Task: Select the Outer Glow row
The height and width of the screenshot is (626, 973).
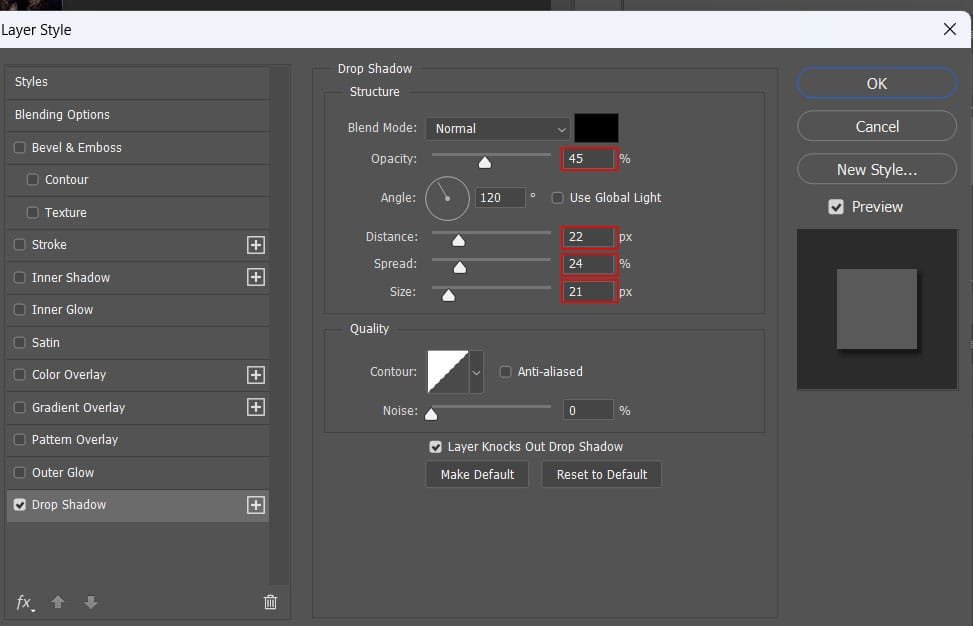Action: click(x=138, y=473)
